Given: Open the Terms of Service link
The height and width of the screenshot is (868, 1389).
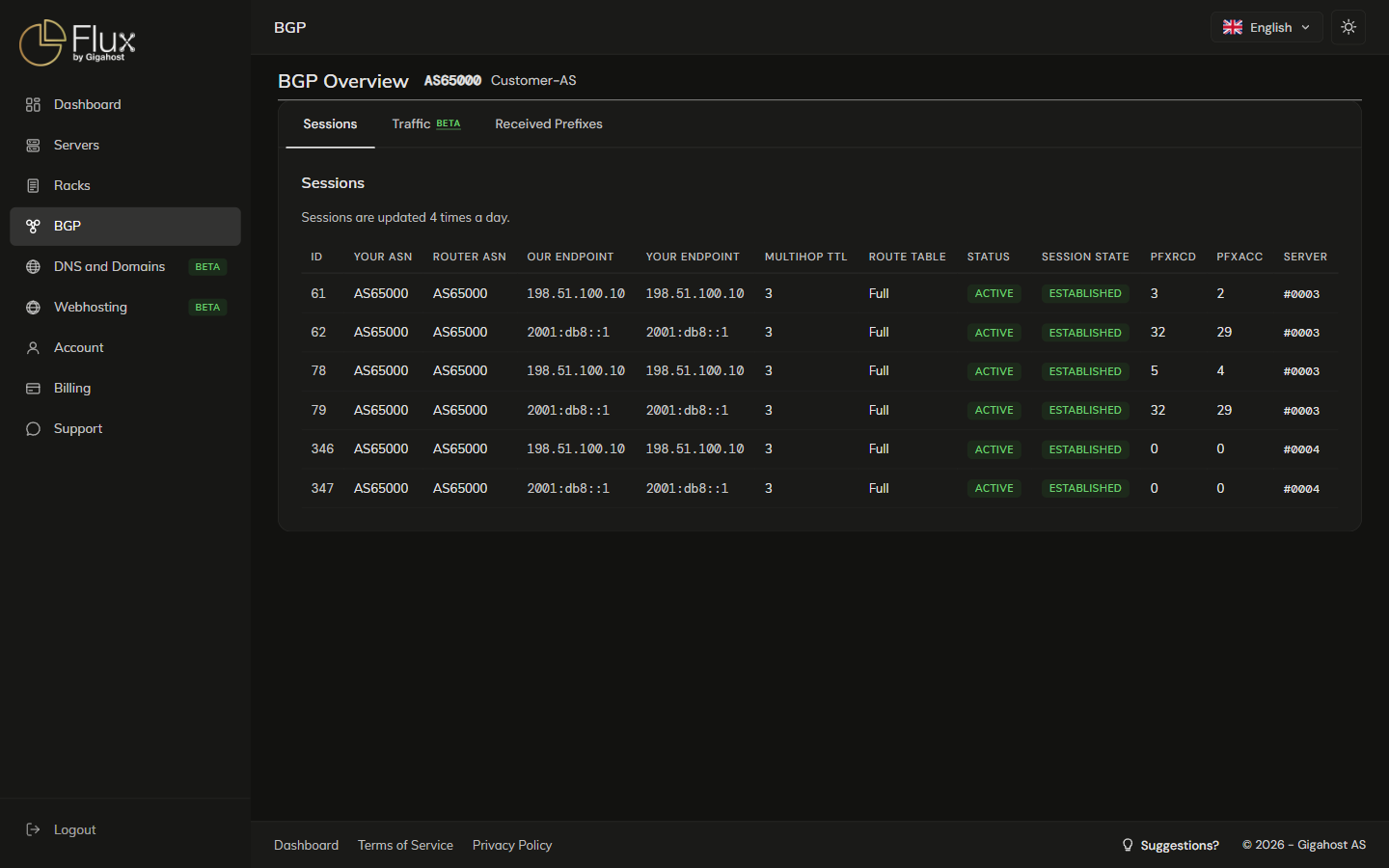Looking at the screenshot, I should click(x=405, y=845).
